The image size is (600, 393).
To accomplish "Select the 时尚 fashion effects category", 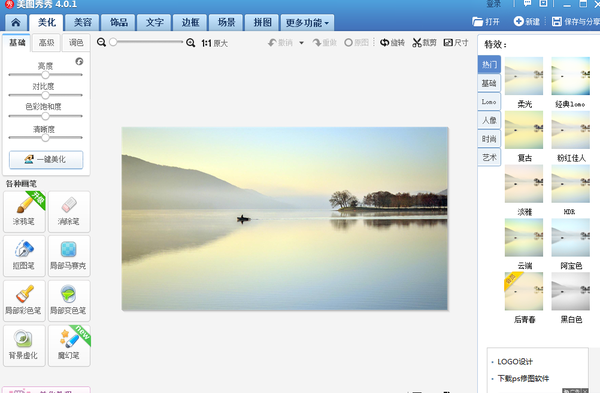I will pyautogui.click(x=489, y=139).
